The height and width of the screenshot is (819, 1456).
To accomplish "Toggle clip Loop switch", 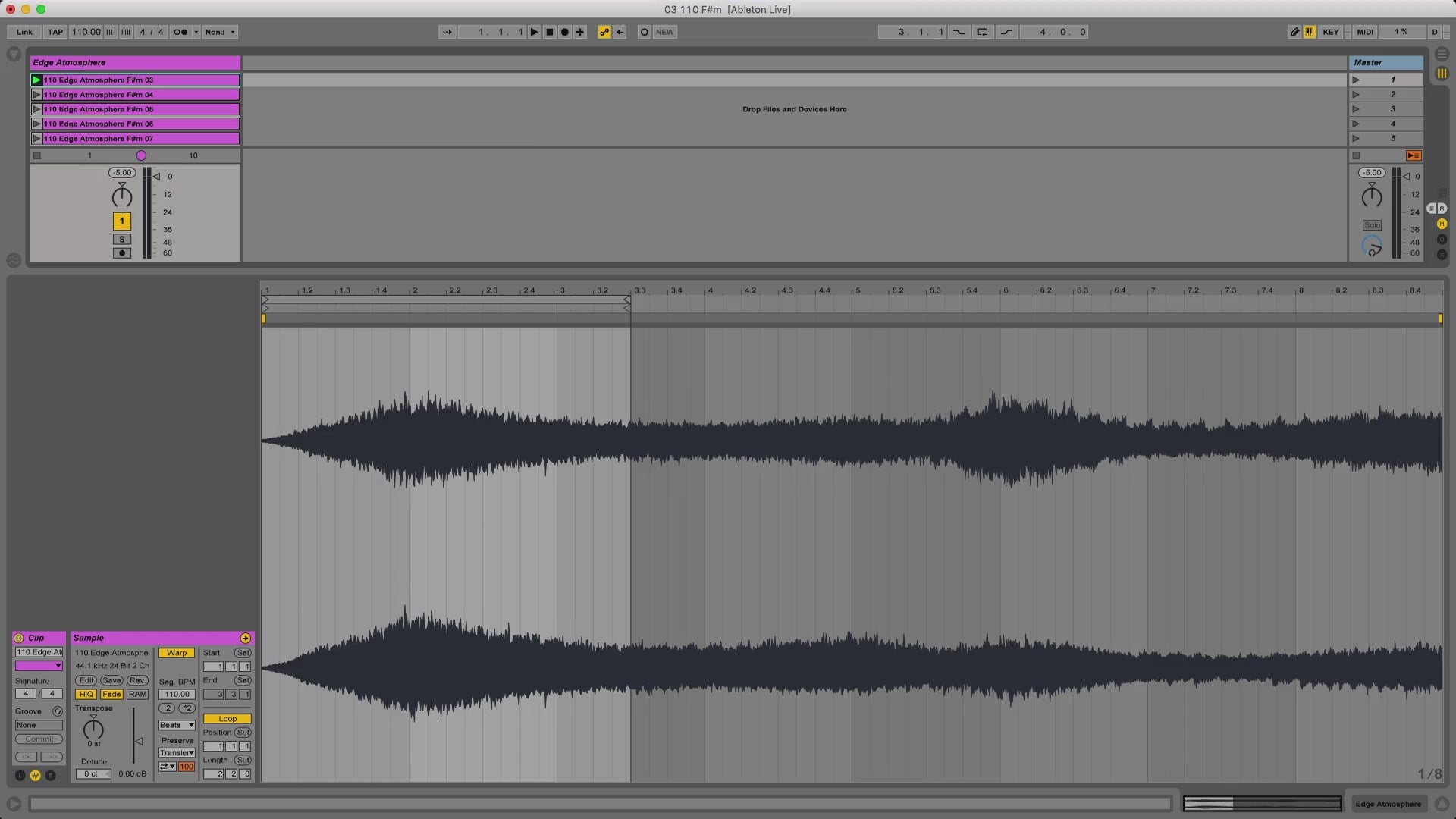I will [x=227, y=719].
